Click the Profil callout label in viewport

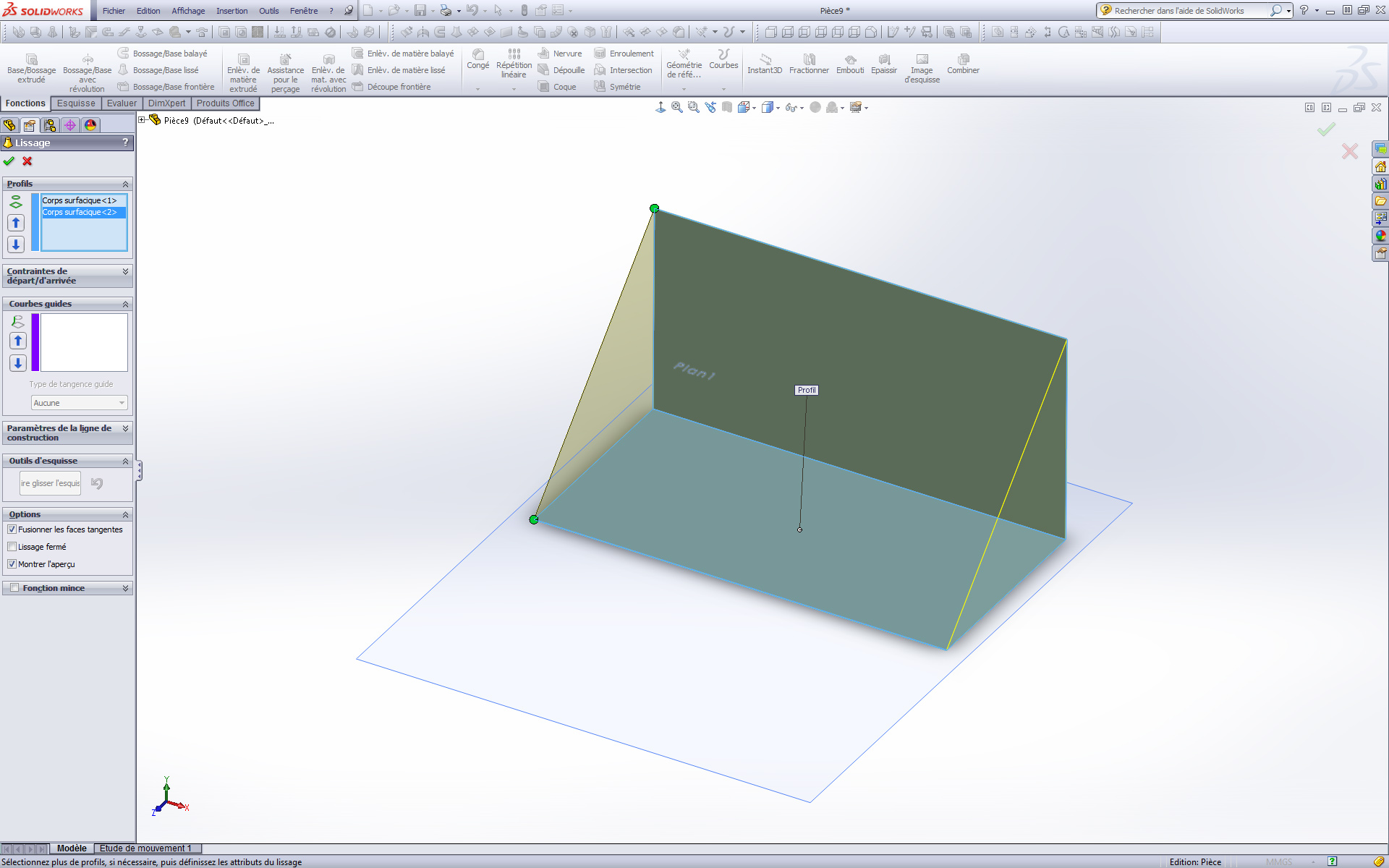pos(807,390)
